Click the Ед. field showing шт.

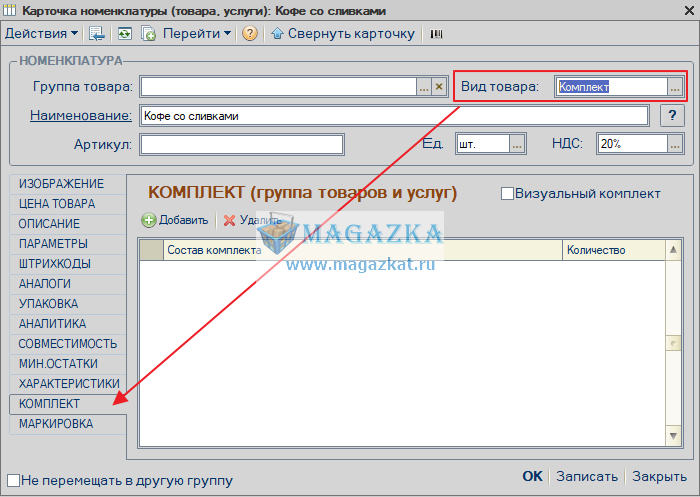pyautogui.click(x=483, y=144)
